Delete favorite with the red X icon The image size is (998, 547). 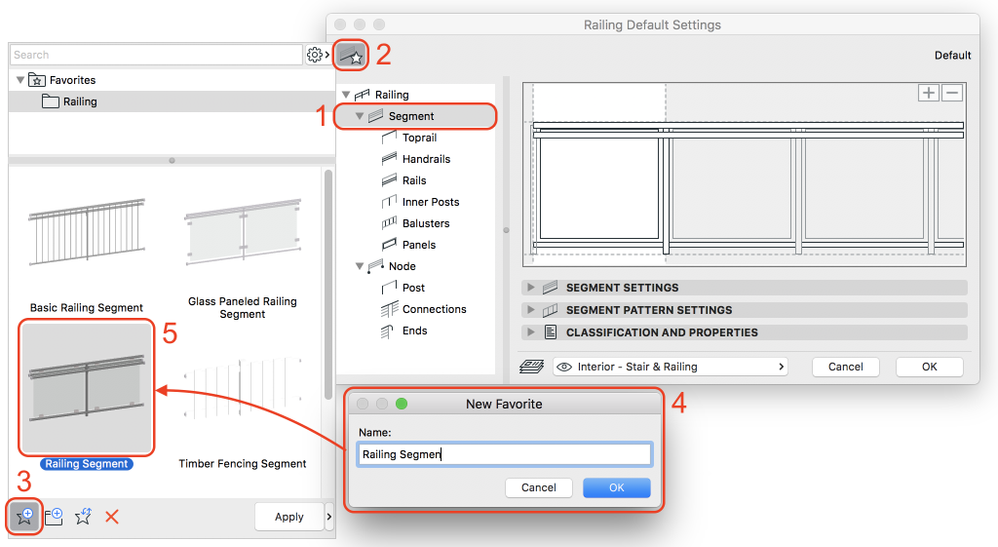click(x=112, y=516)
